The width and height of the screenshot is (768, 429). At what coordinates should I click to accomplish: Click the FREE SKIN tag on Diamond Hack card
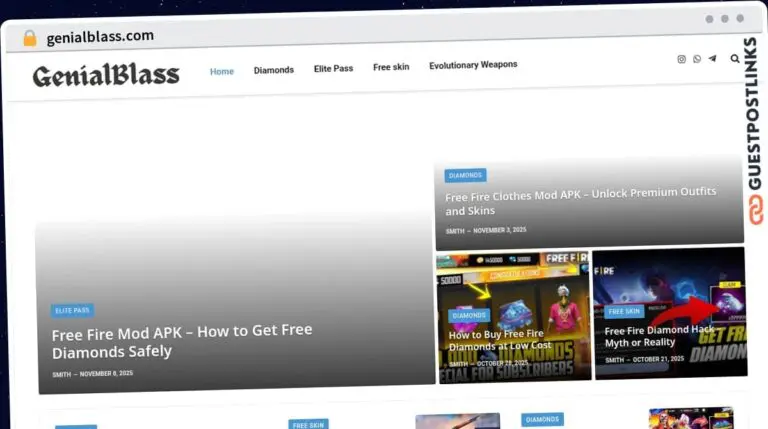coord(625,311)
